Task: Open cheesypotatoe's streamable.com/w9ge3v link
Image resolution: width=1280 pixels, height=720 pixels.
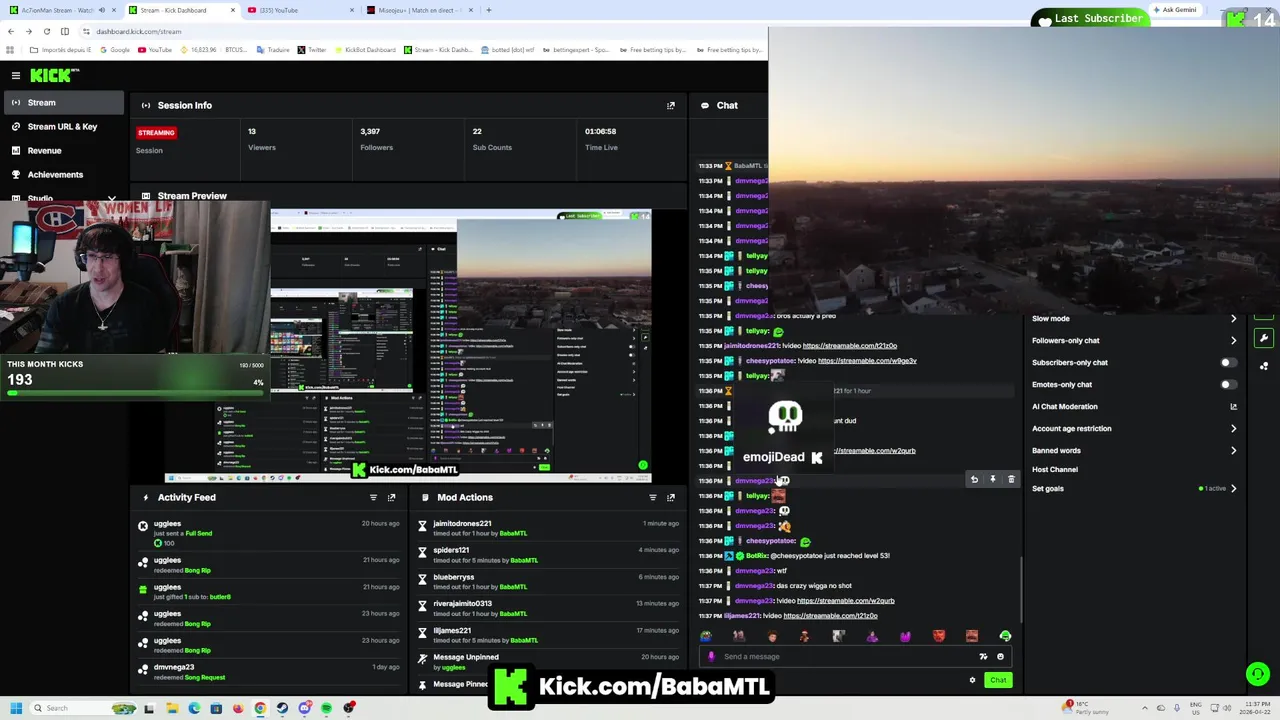Action: tap(867, 360)
